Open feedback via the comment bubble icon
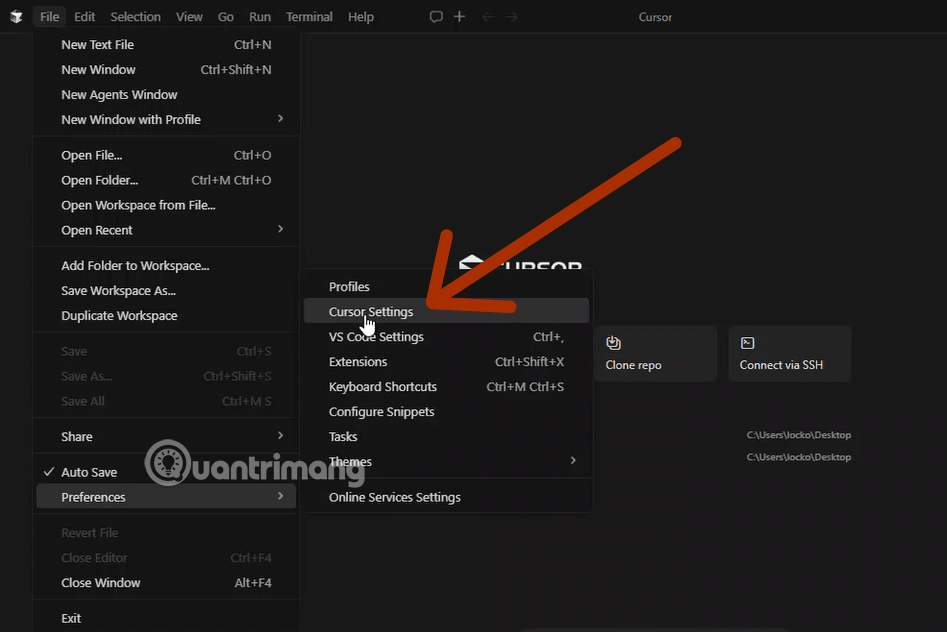This screenshot has width=947, height=632. click(x=435, y=16)
